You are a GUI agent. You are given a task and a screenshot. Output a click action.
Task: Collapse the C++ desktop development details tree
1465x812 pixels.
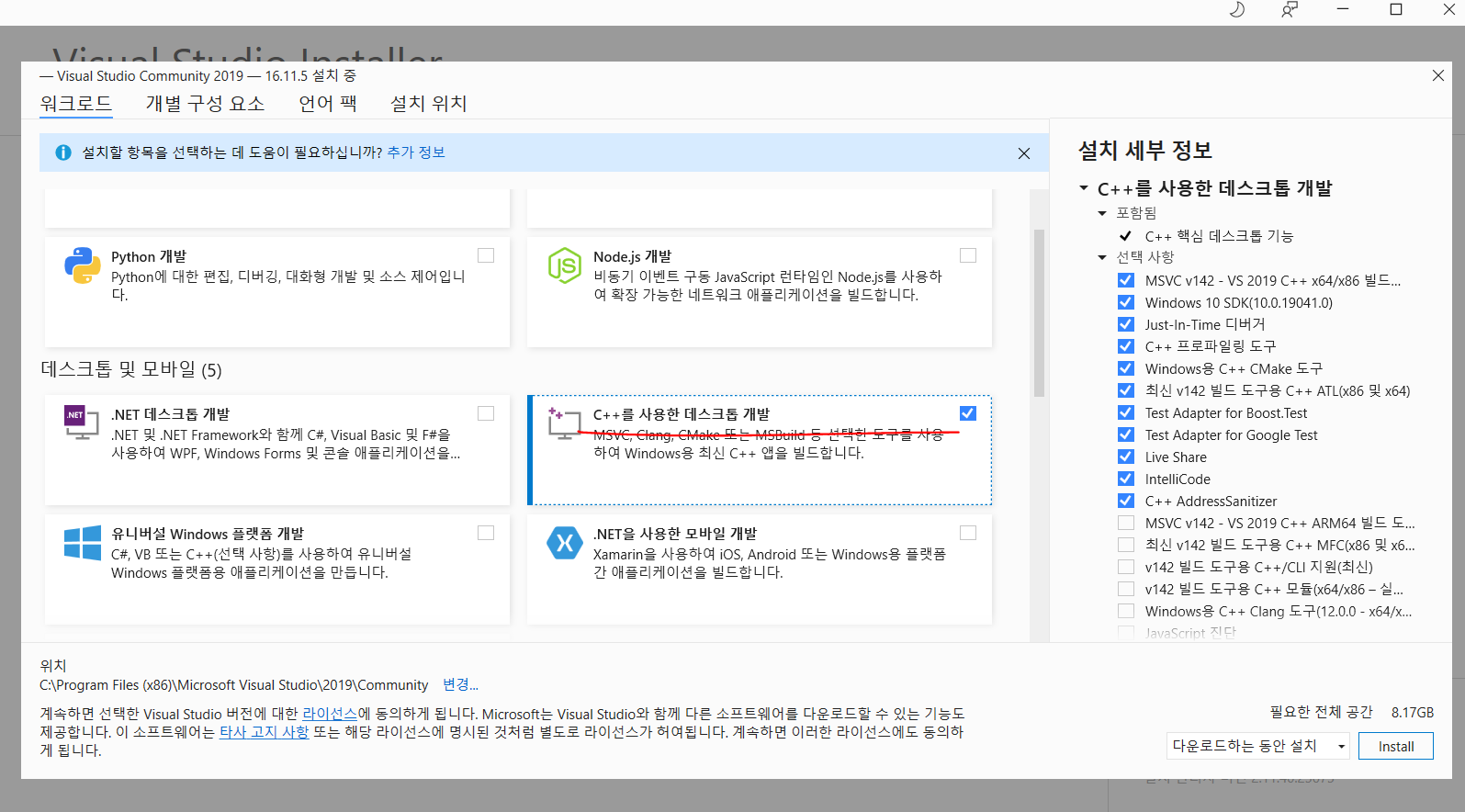(1084, 188)
